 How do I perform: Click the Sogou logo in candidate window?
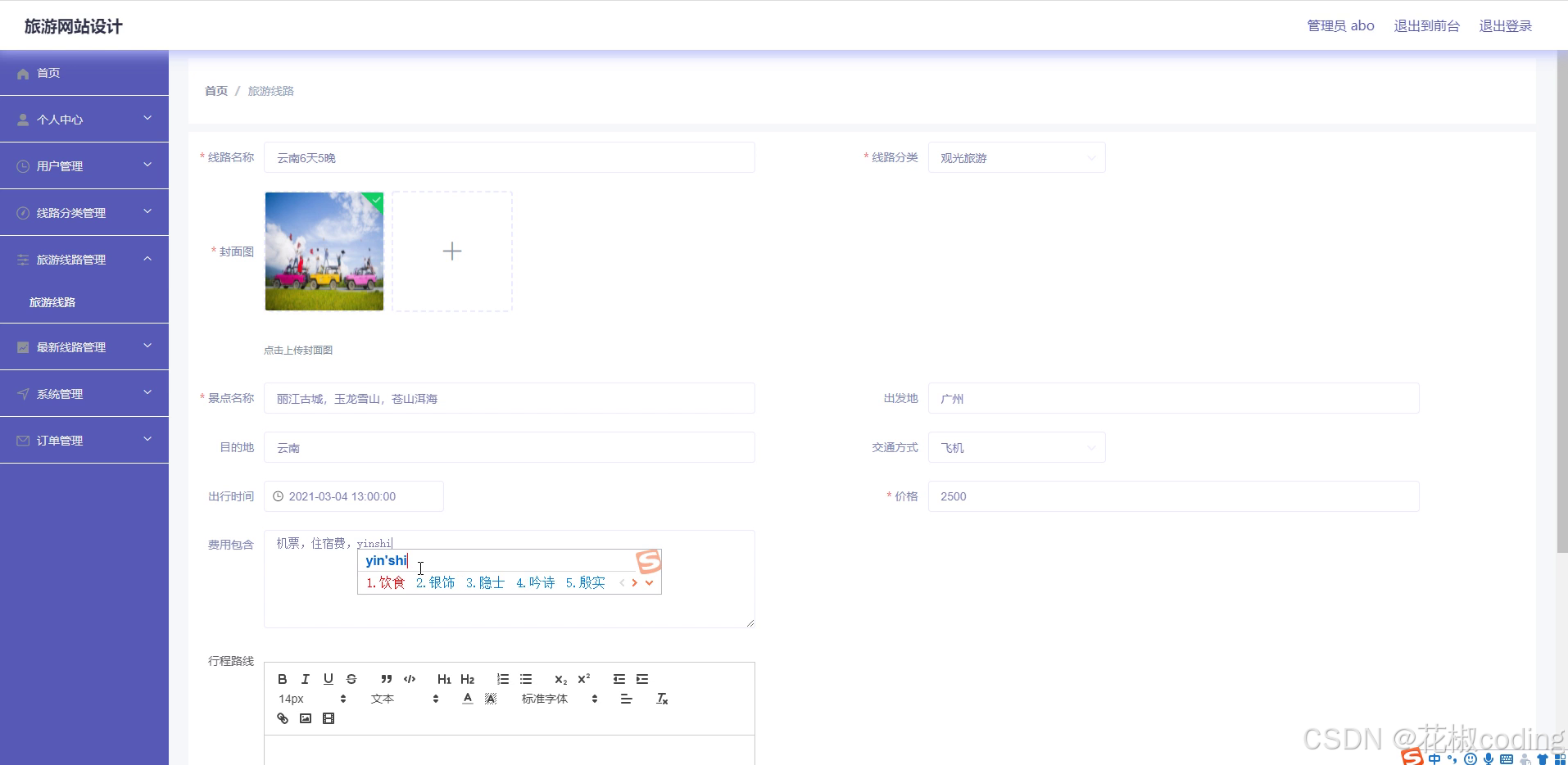[x=648, y=561]
